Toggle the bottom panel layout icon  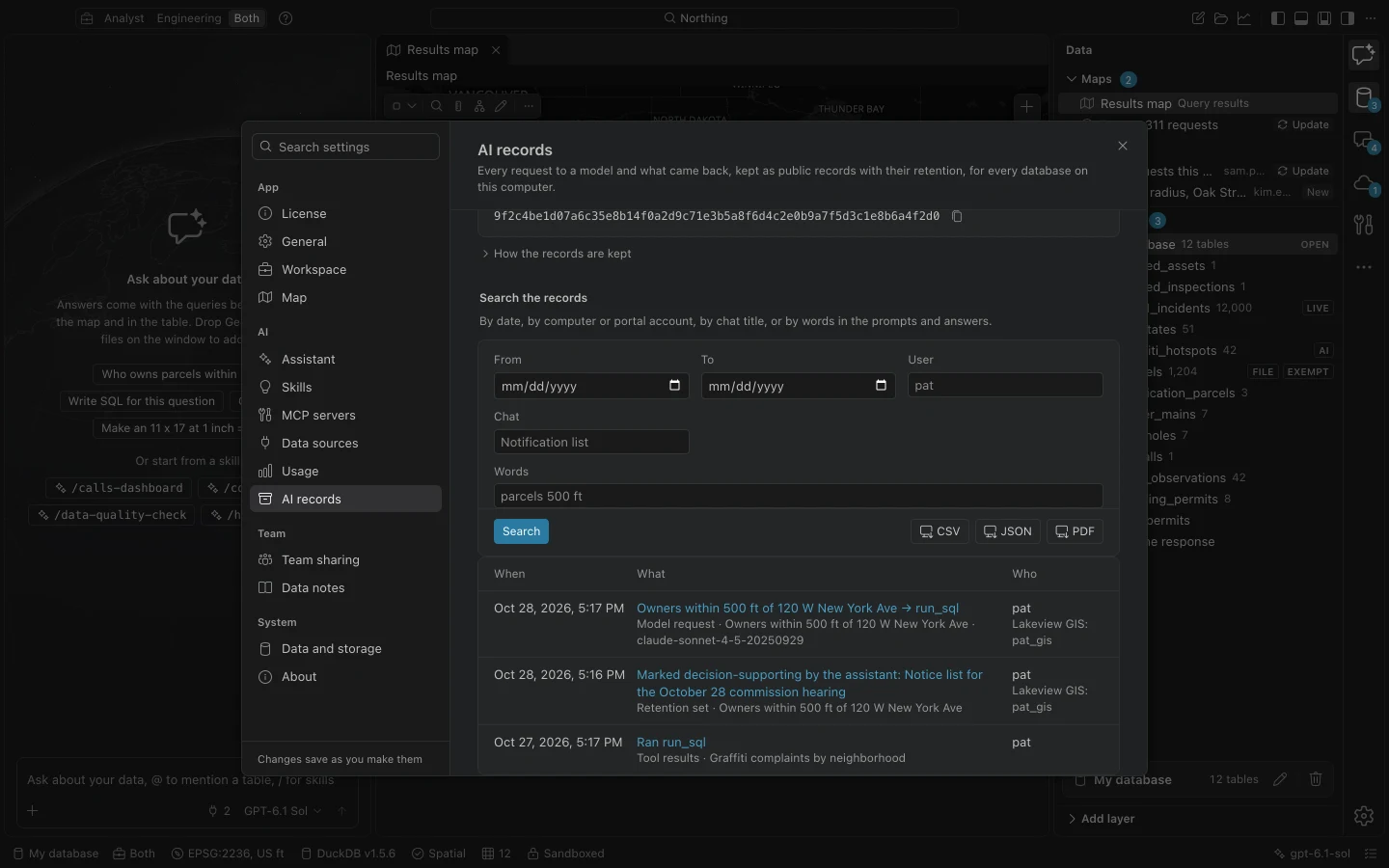tap(1301, 18)
